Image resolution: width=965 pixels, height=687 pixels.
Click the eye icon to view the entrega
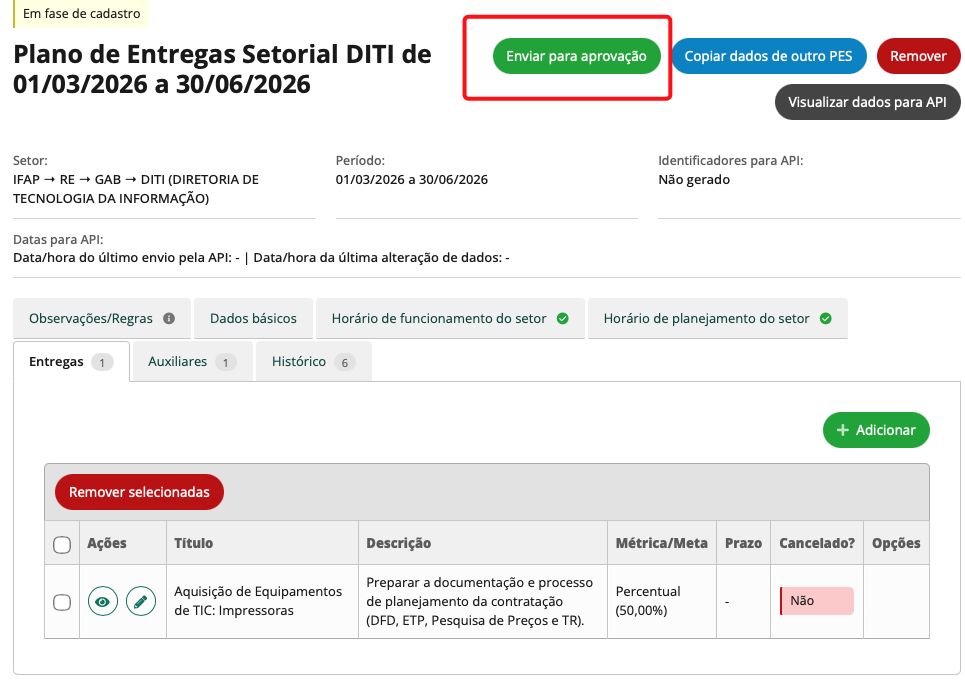[103, 601]
